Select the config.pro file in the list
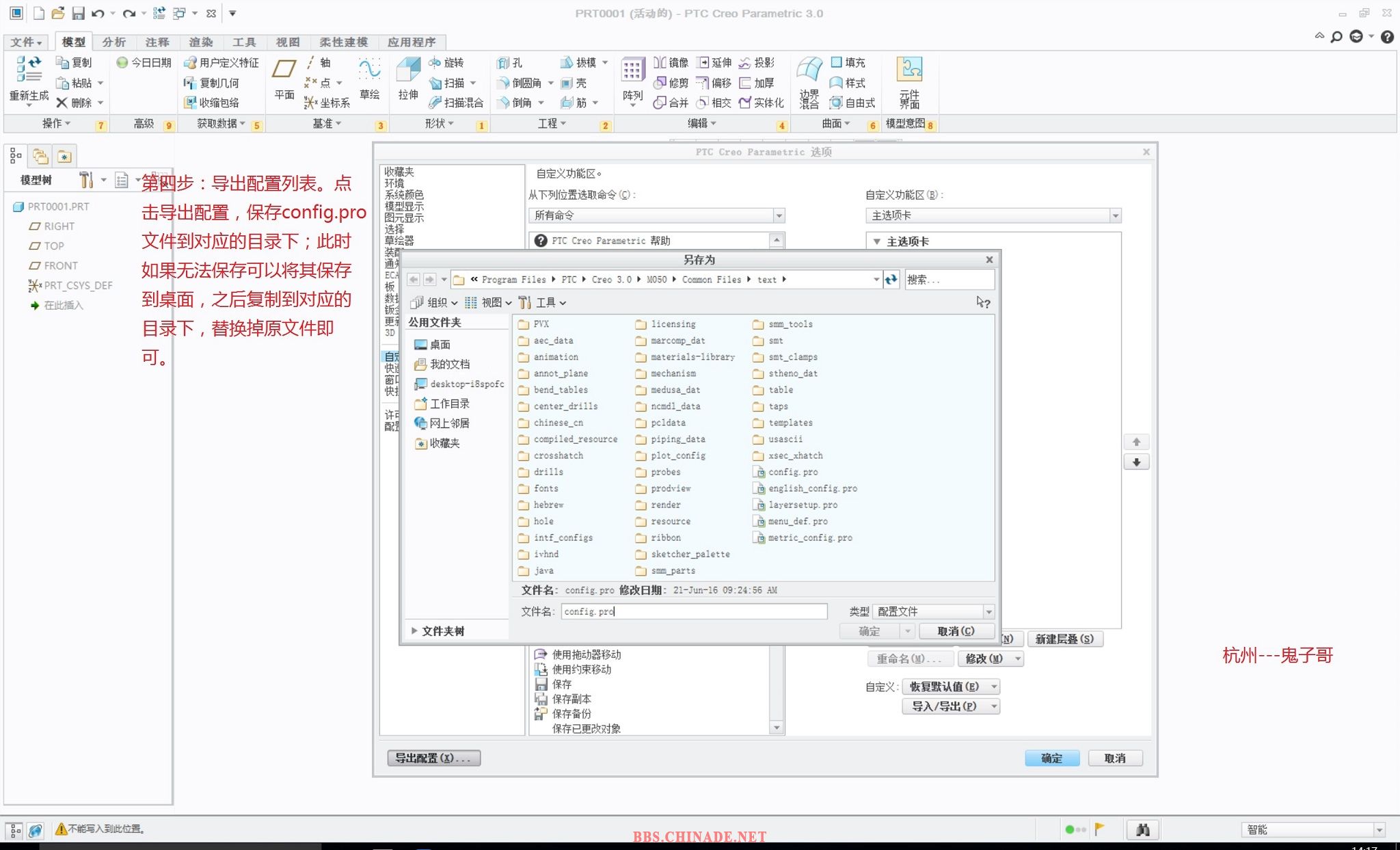 tap(785, 472)
